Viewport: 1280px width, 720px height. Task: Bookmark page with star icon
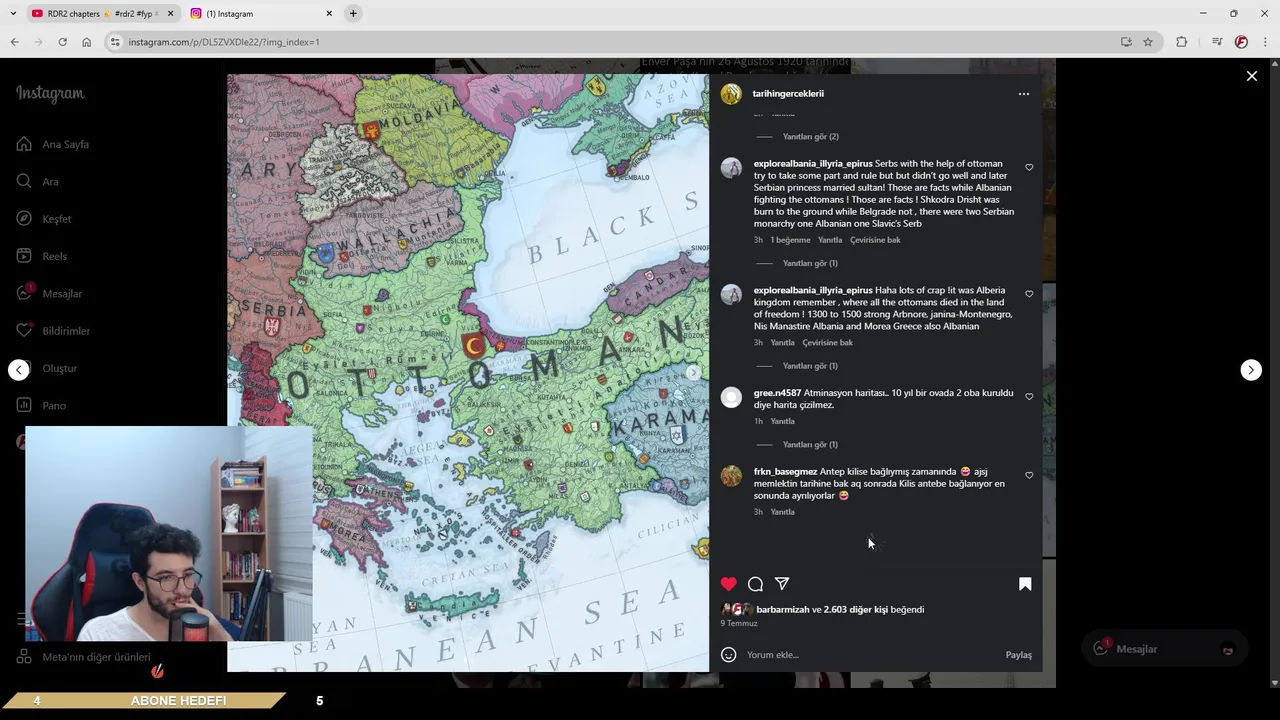coord(1148,42)
